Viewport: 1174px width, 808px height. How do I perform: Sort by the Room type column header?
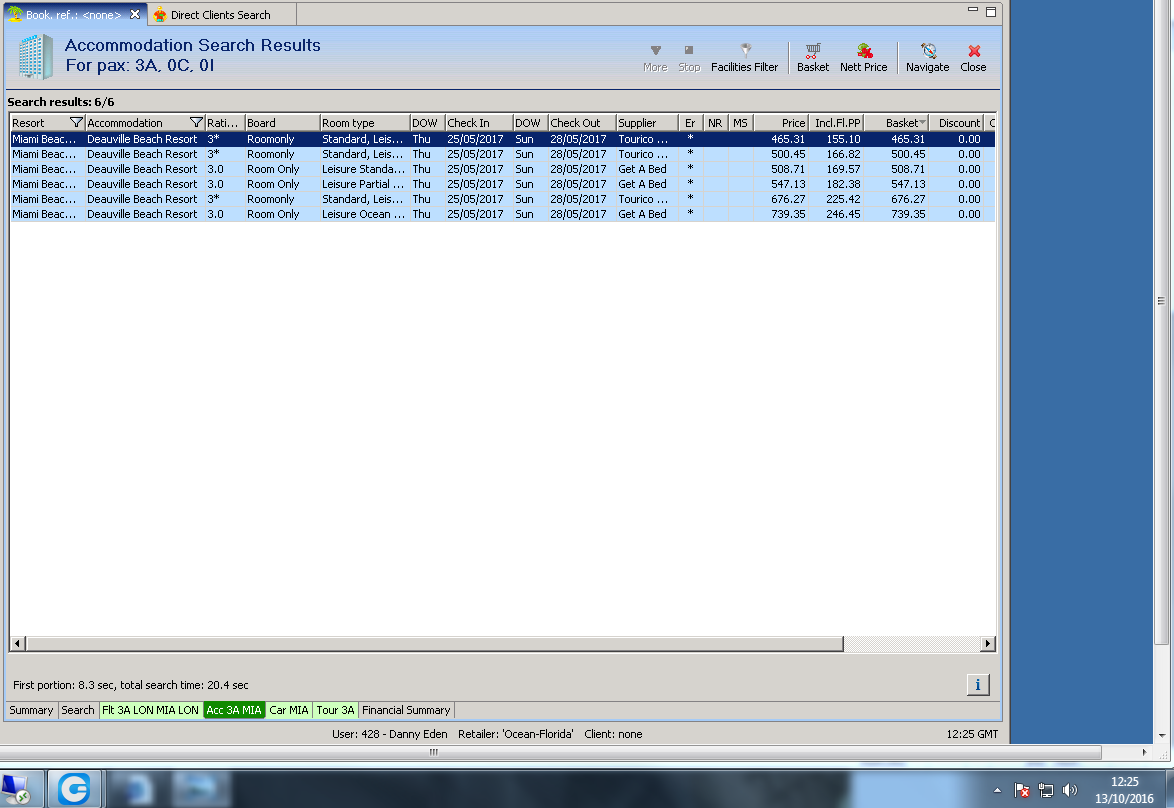(365, 123)
